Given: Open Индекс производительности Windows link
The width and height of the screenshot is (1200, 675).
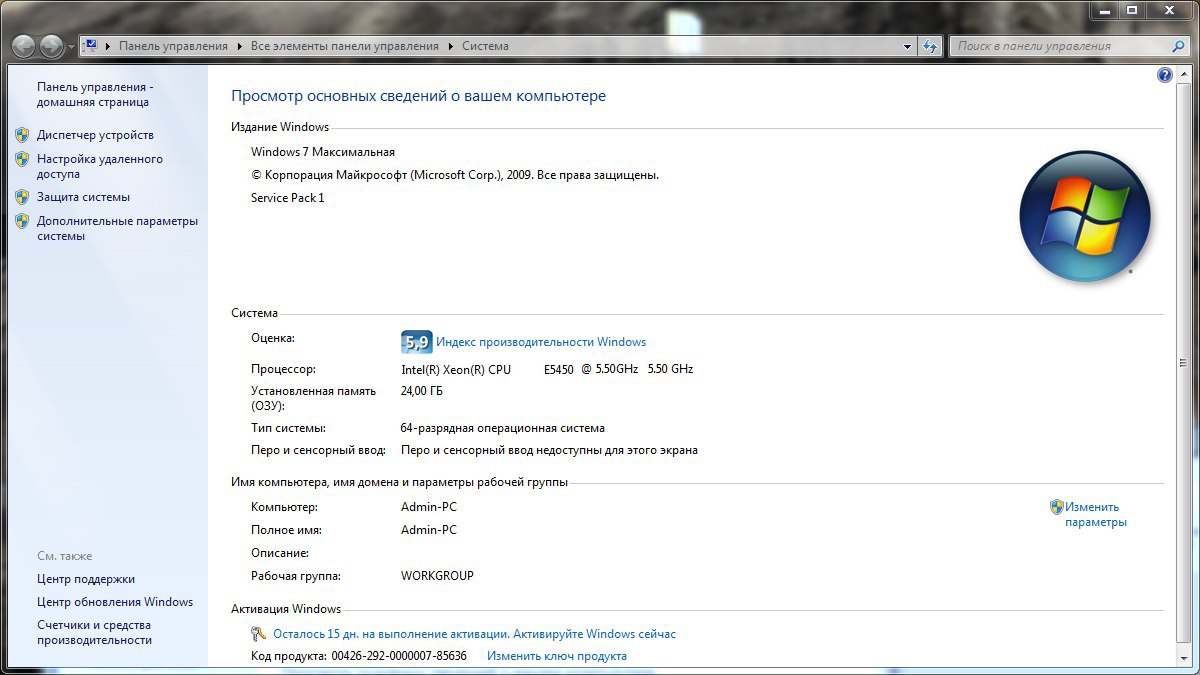Looking at the screenshot, I should [541, 342].
